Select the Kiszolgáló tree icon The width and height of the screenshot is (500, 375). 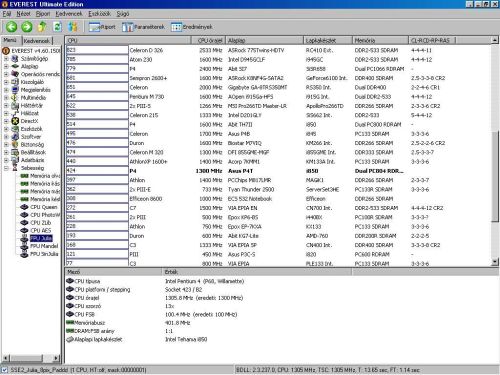[x=15, y=82]
